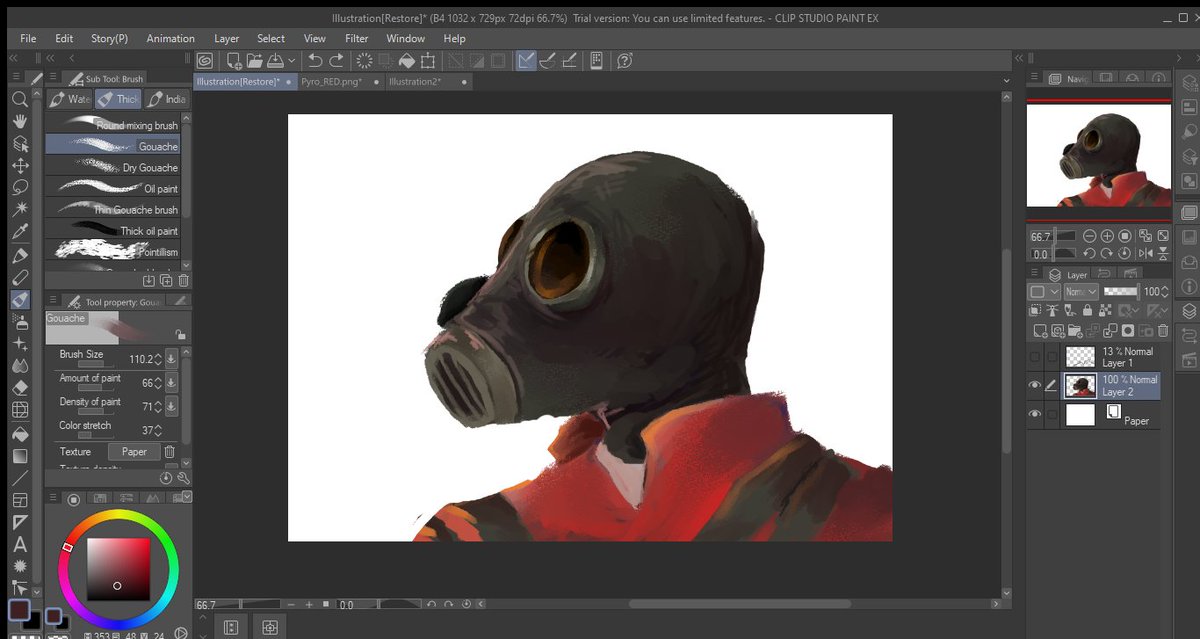Choose the Paper texture button
1200x639 pixels.
(134, 451)
